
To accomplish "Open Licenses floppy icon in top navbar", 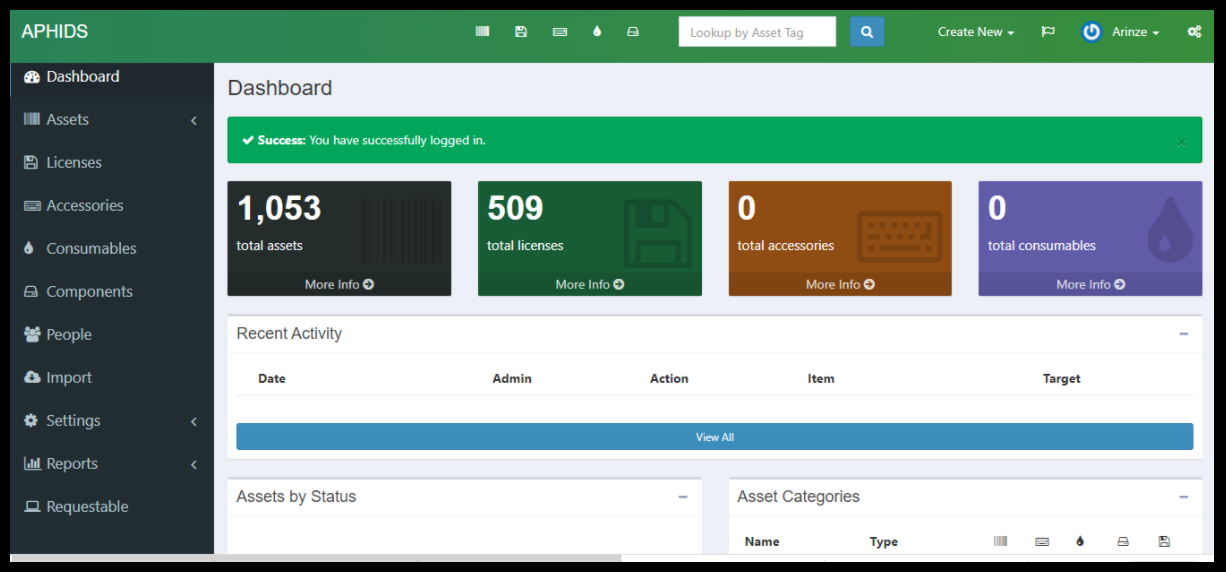I will [x=521, y=32].
